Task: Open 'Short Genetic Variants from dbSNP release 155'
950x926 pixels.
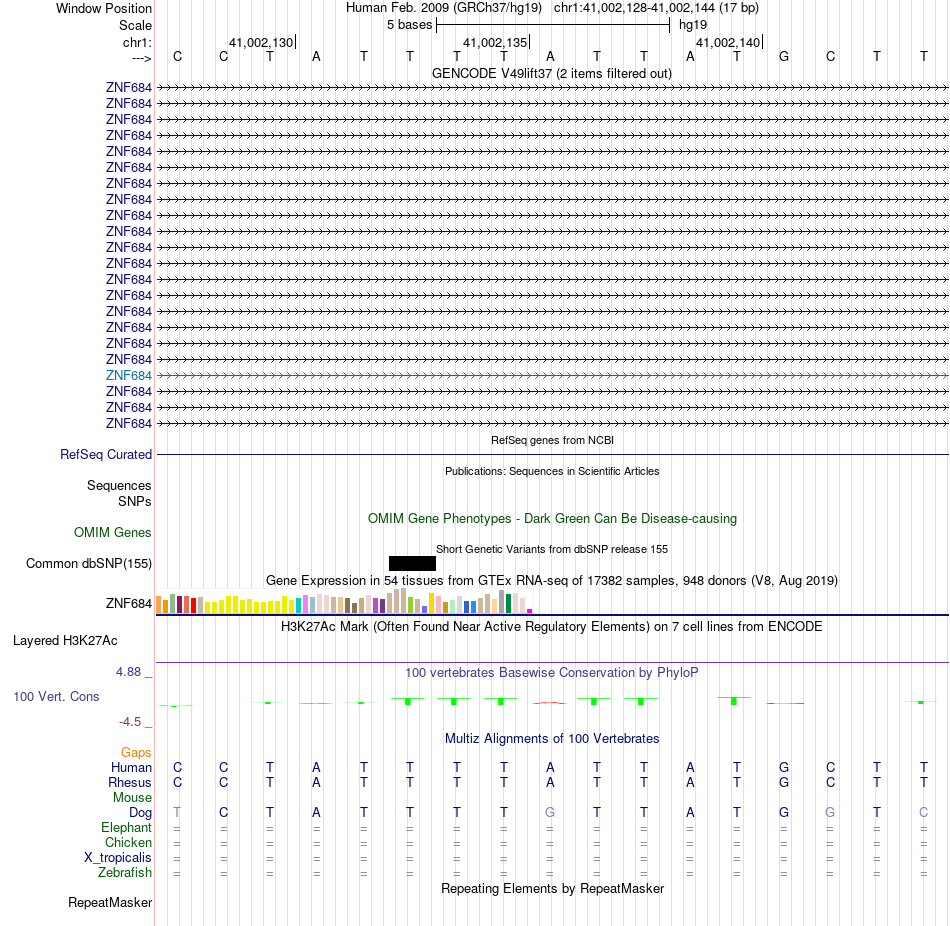Action: [x=552, y=549]
